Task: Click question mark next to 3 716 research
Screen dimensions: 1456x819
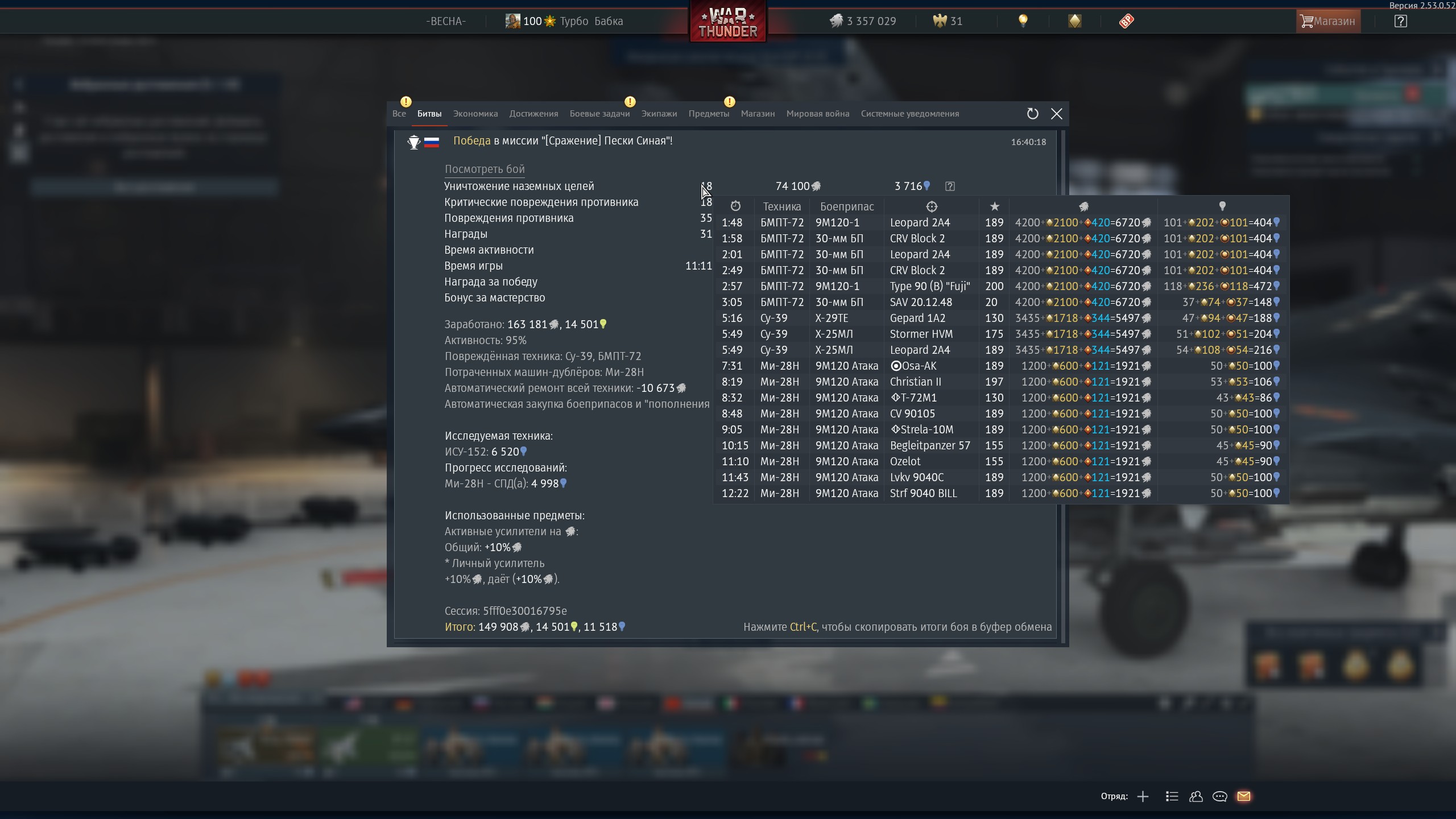Action: [x=949, y=186]
